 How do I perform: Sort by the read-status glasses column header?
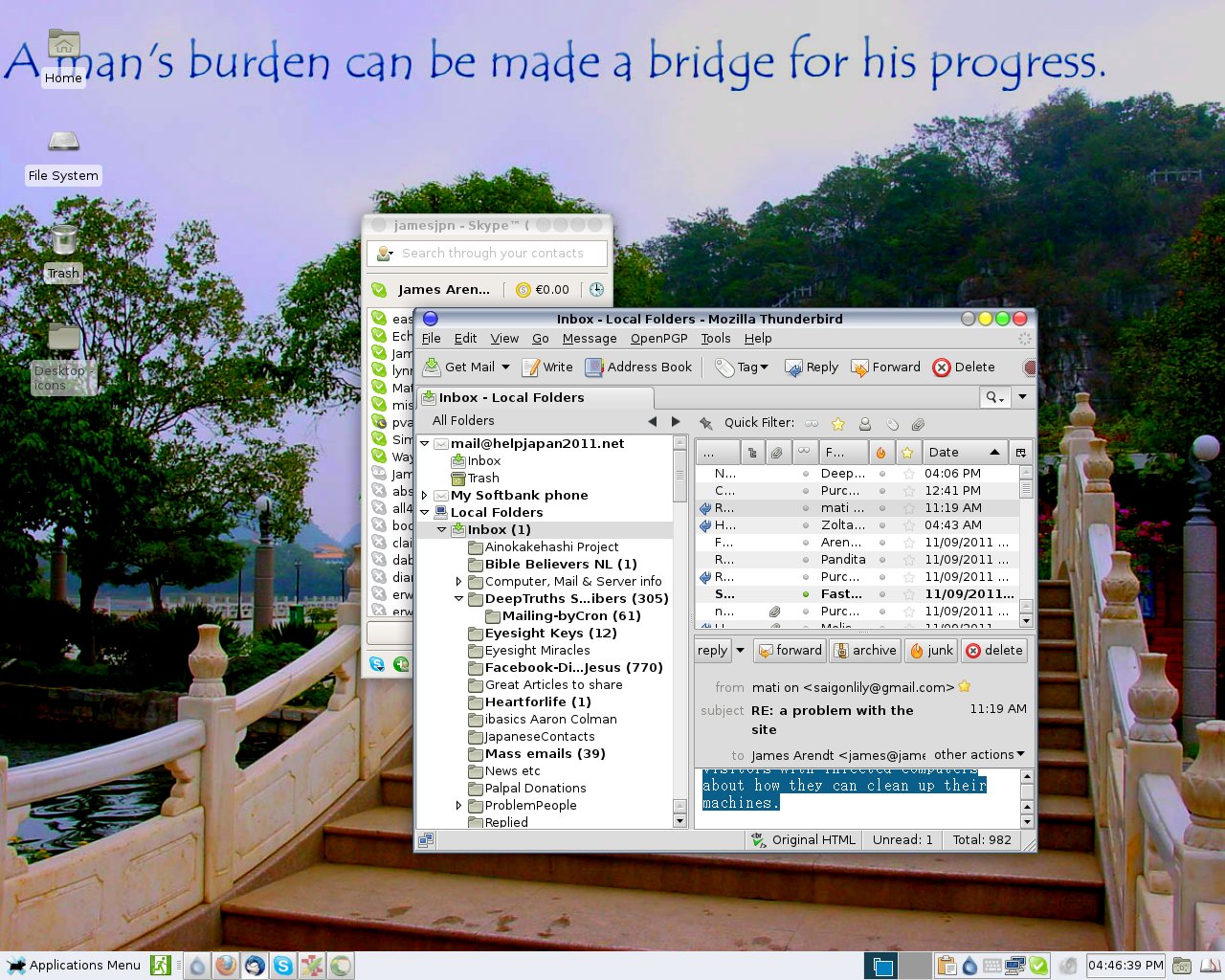804,452
